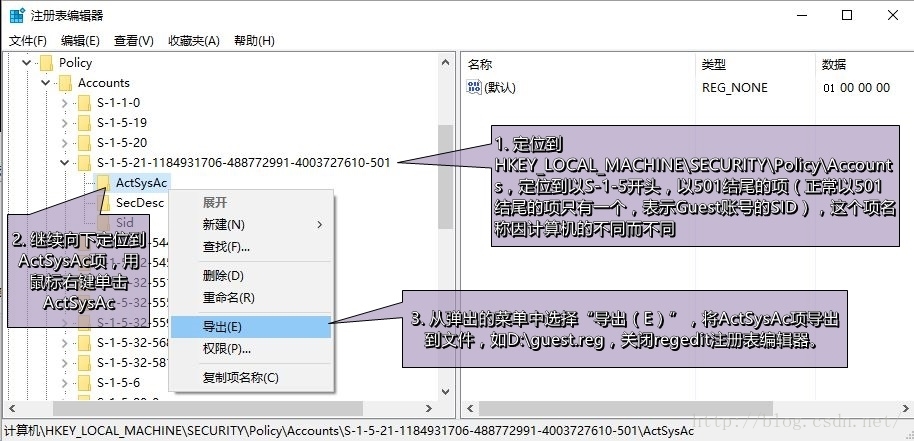This screenshot has width=914, height=441.
Task: Select the SecDesc tree key
Action: (140, 203)
